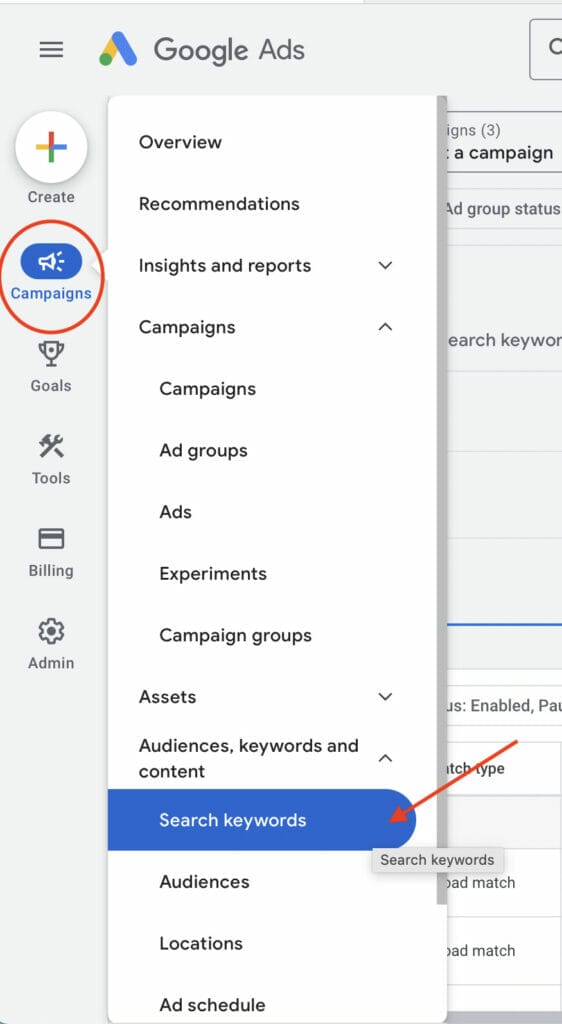Click the campaign selector dropdown behind menu

[504, 142]
